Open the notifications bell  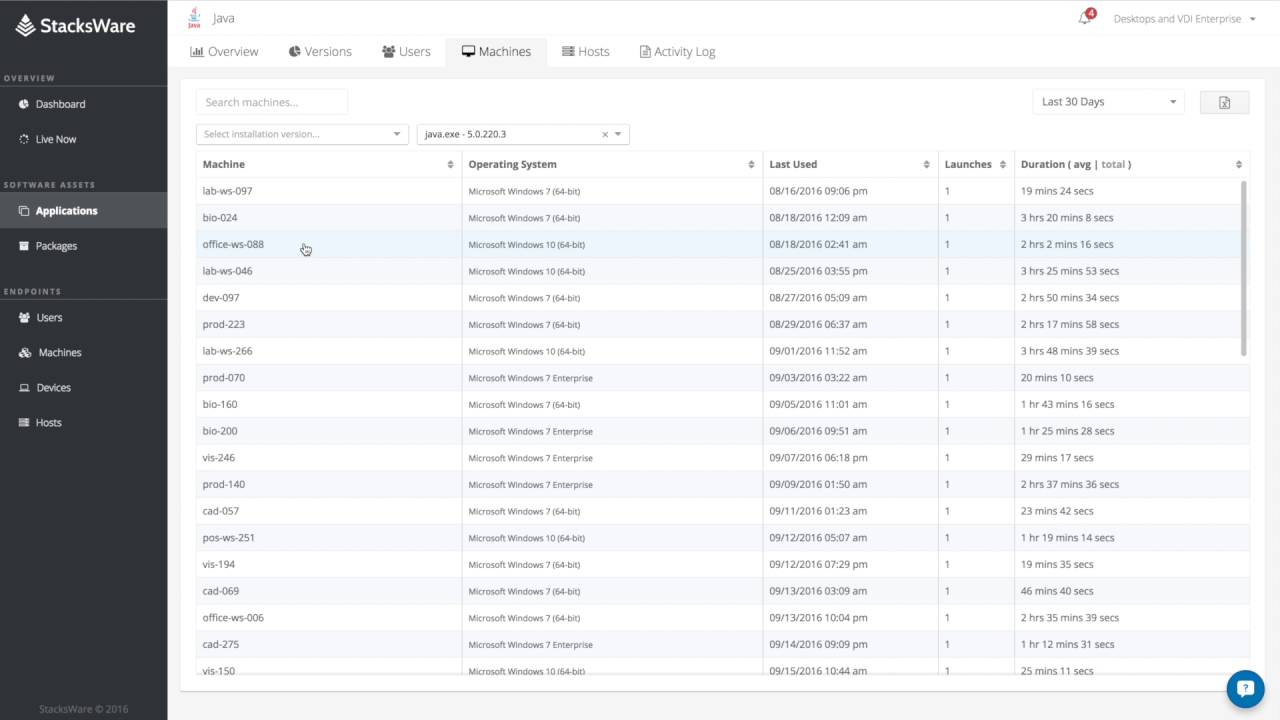[1085, 18]
